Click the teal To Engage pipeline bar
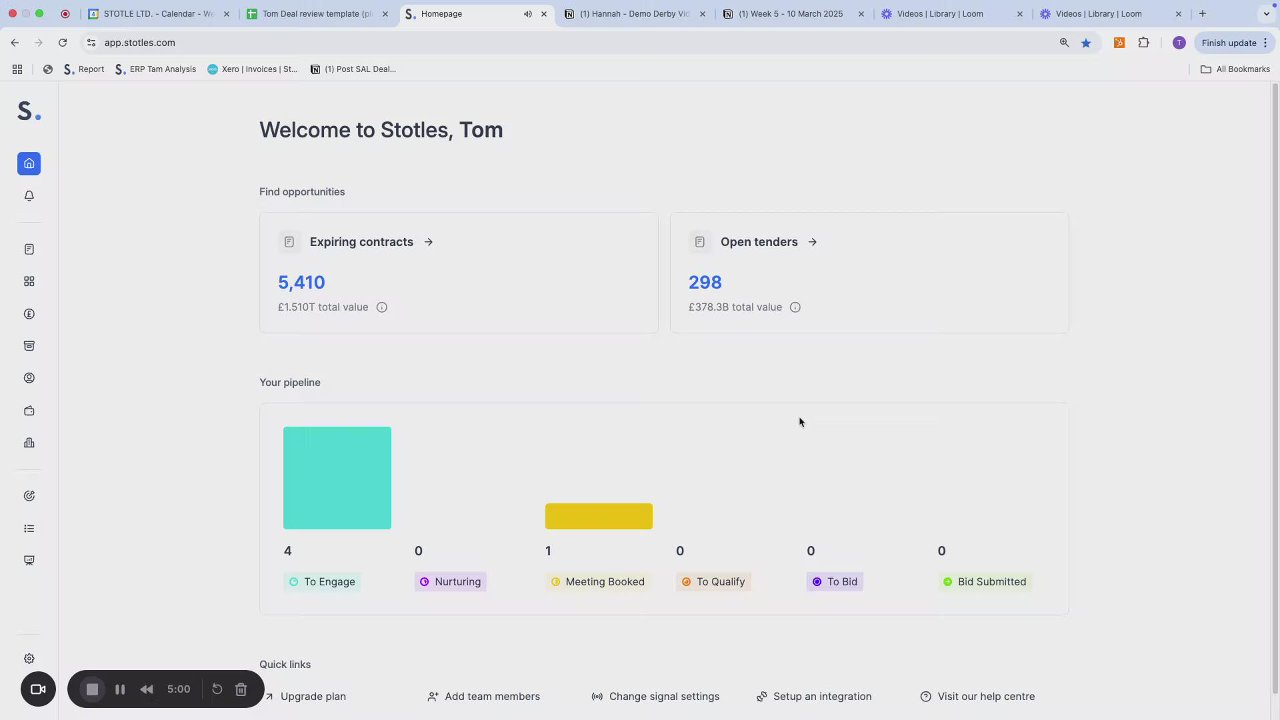The image size is (1280, 720). pos(337,478)
